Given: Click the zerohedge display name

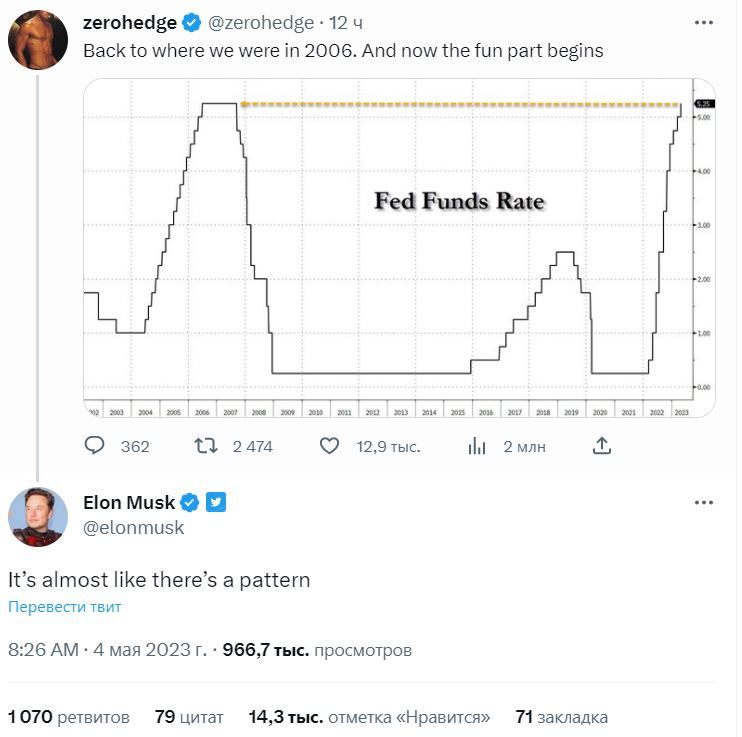Looking at the screenshot, I should 130,23.
